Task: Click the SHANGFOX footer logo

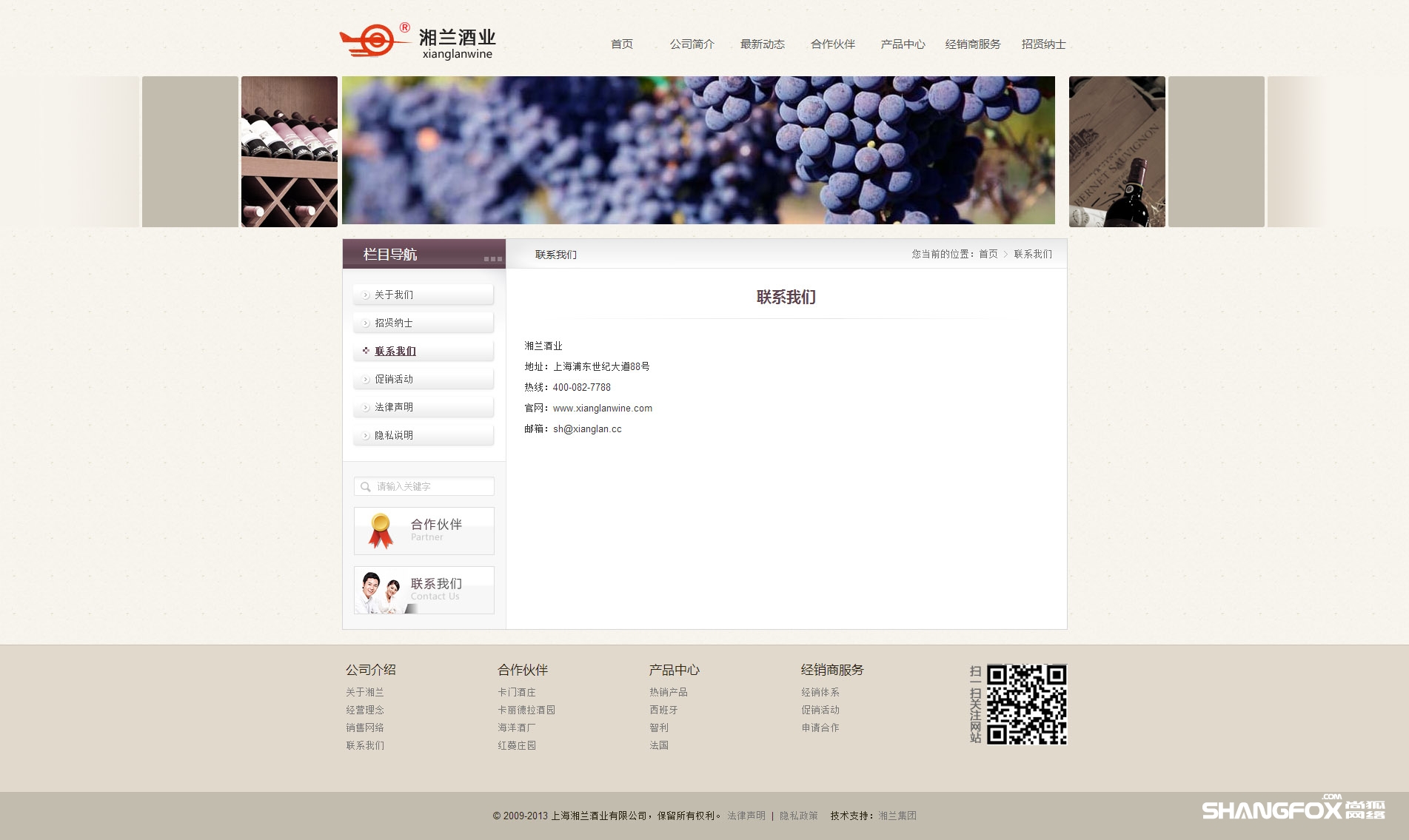Action: pos(1293,807)
